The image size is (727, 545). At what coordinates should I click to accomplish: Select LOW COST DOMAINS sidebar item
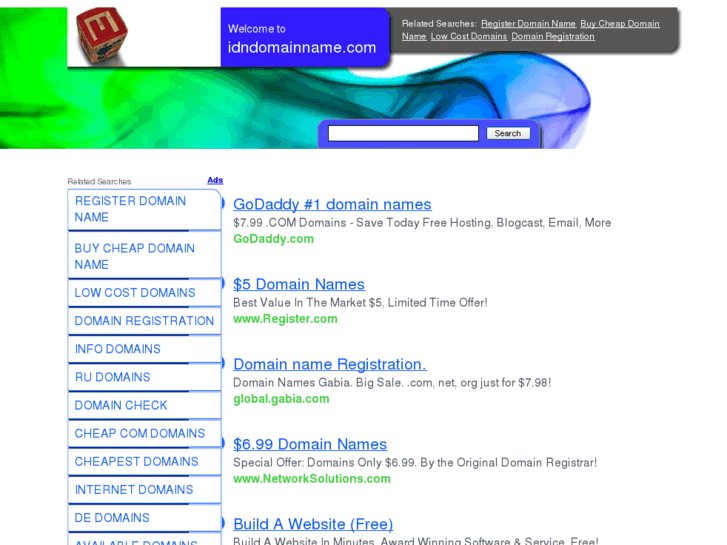coord(144,293)
